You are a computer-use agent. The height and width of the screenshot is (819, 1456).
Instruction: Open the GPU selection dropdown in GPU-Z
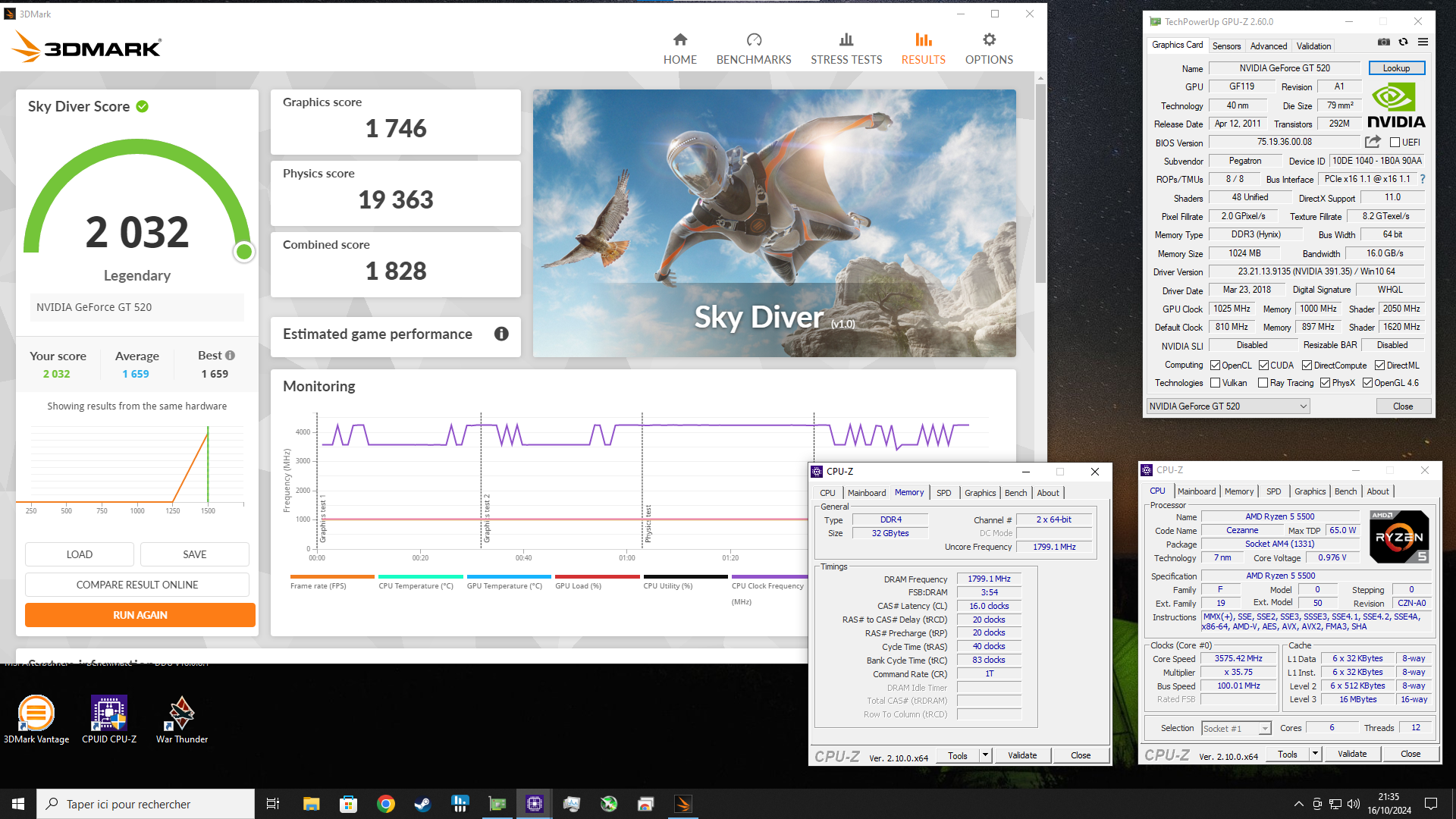point(1228,406)
